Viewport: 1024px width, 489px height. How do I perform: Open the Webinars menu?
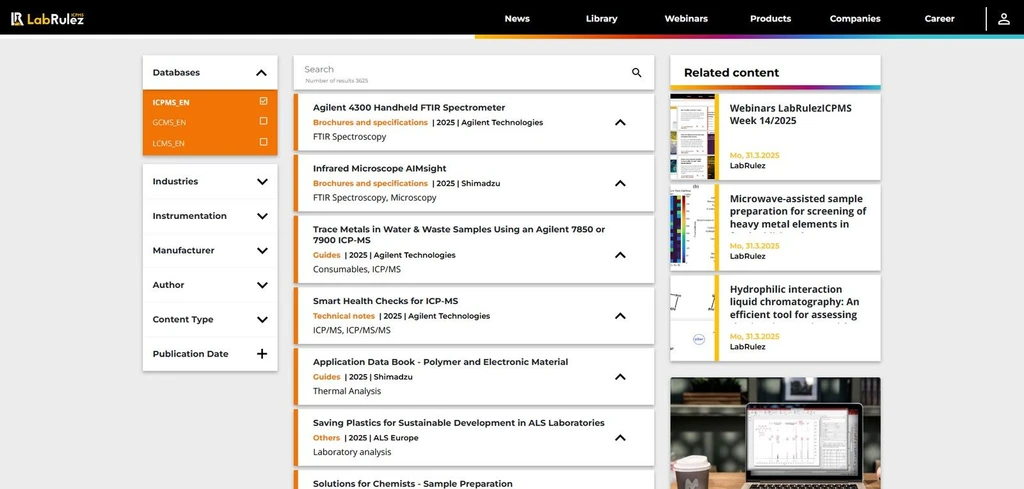[686, 19]
